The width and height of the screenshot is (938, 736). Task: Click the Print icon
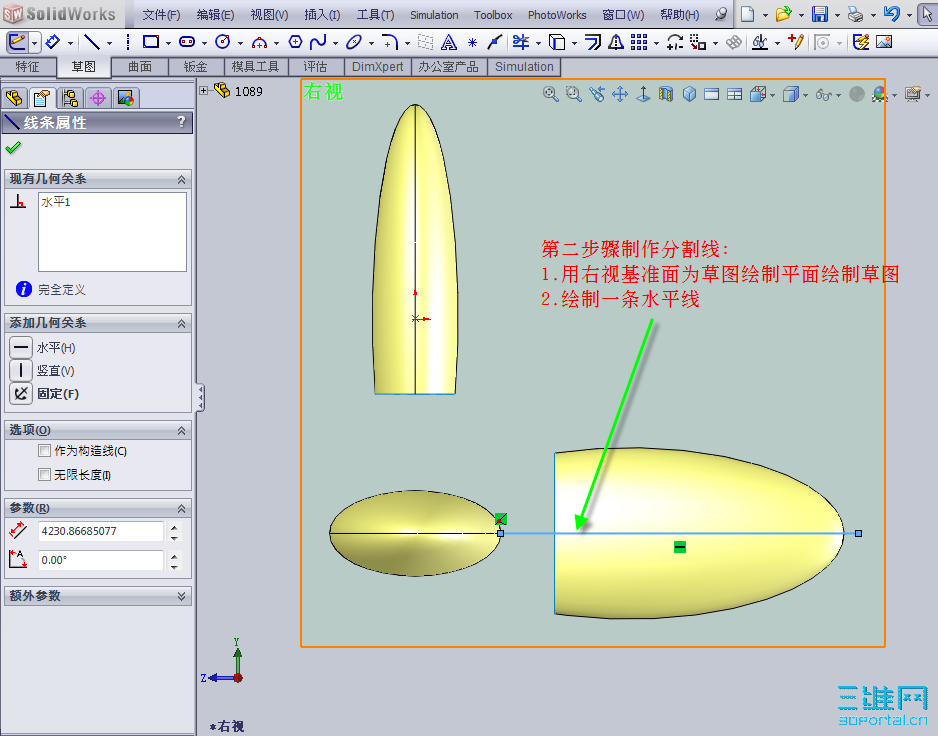[x=856, y=14]
